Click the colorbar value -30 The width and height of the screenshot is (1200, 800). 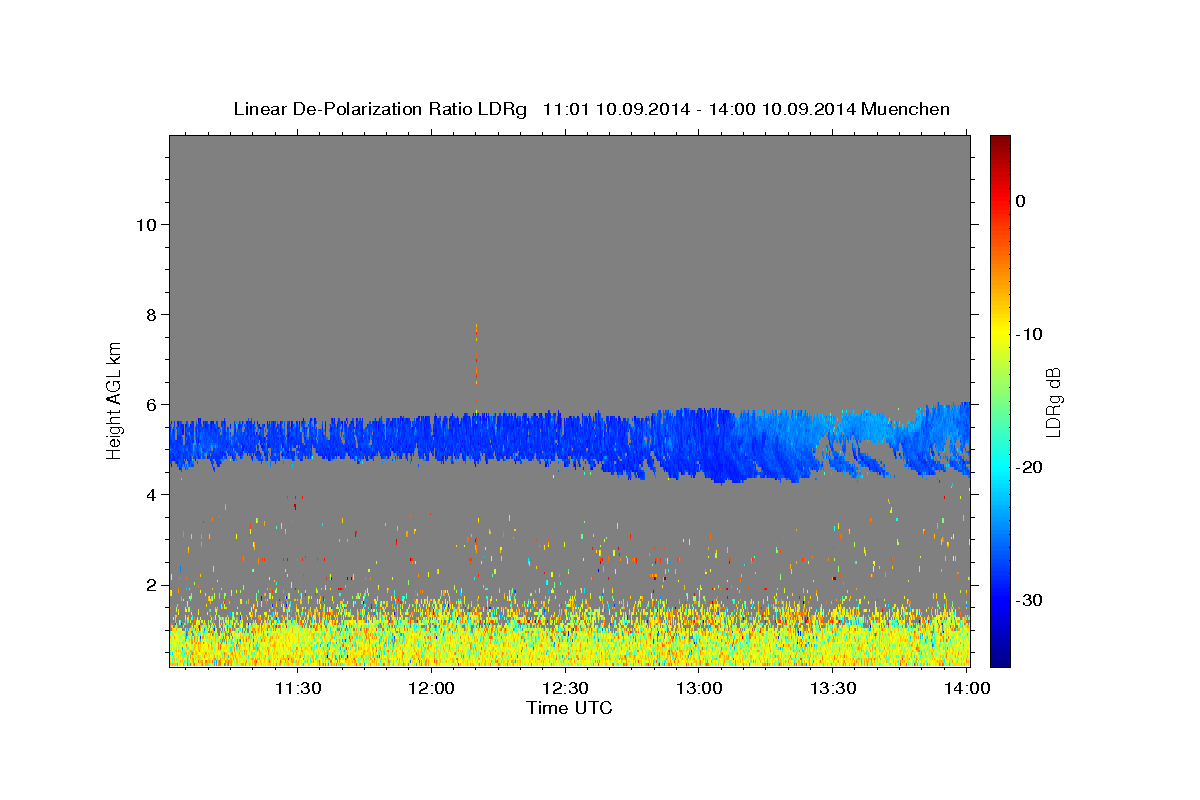tap(1030, 600)
